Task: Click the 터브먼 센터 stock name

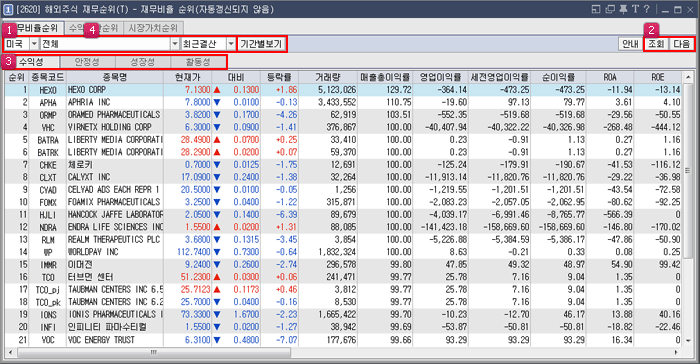Action: pyautogui.click(x=91, y=277)
